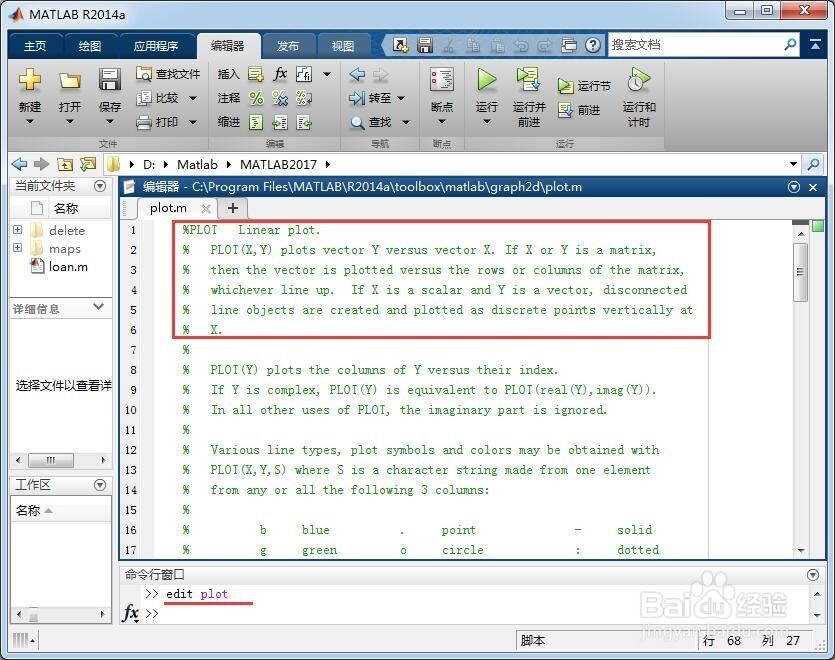Screen dimensions: 835x660
Task: Click the Breakpoints (断点) icon
Action: pyautogui.click(x=442, y=80)
